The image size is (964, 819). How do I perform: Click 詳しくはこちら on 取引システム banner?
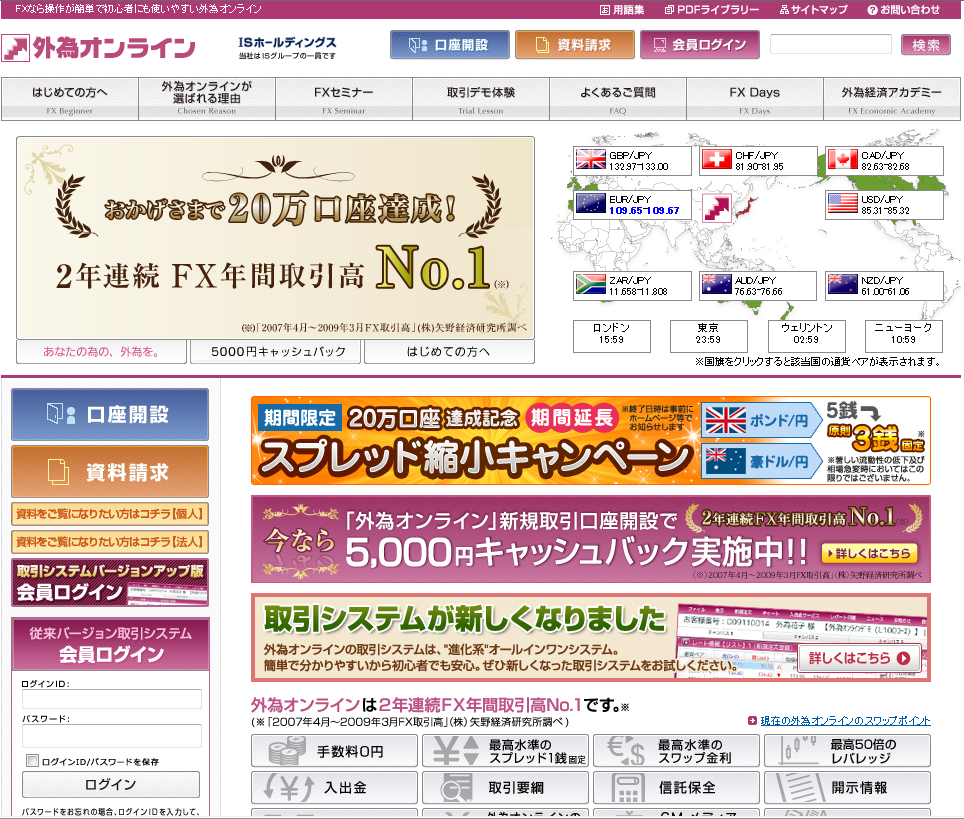coord(859,658)
